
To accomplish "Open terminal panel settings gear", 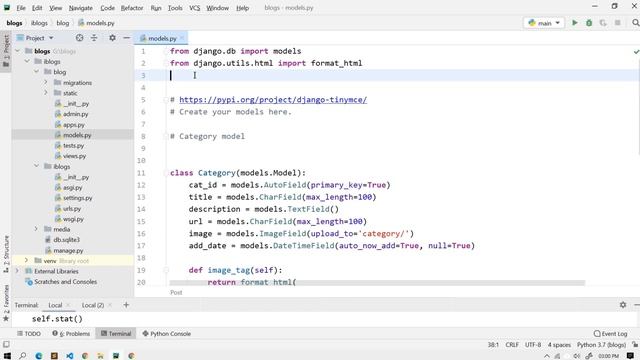I will tap(623, 305).
